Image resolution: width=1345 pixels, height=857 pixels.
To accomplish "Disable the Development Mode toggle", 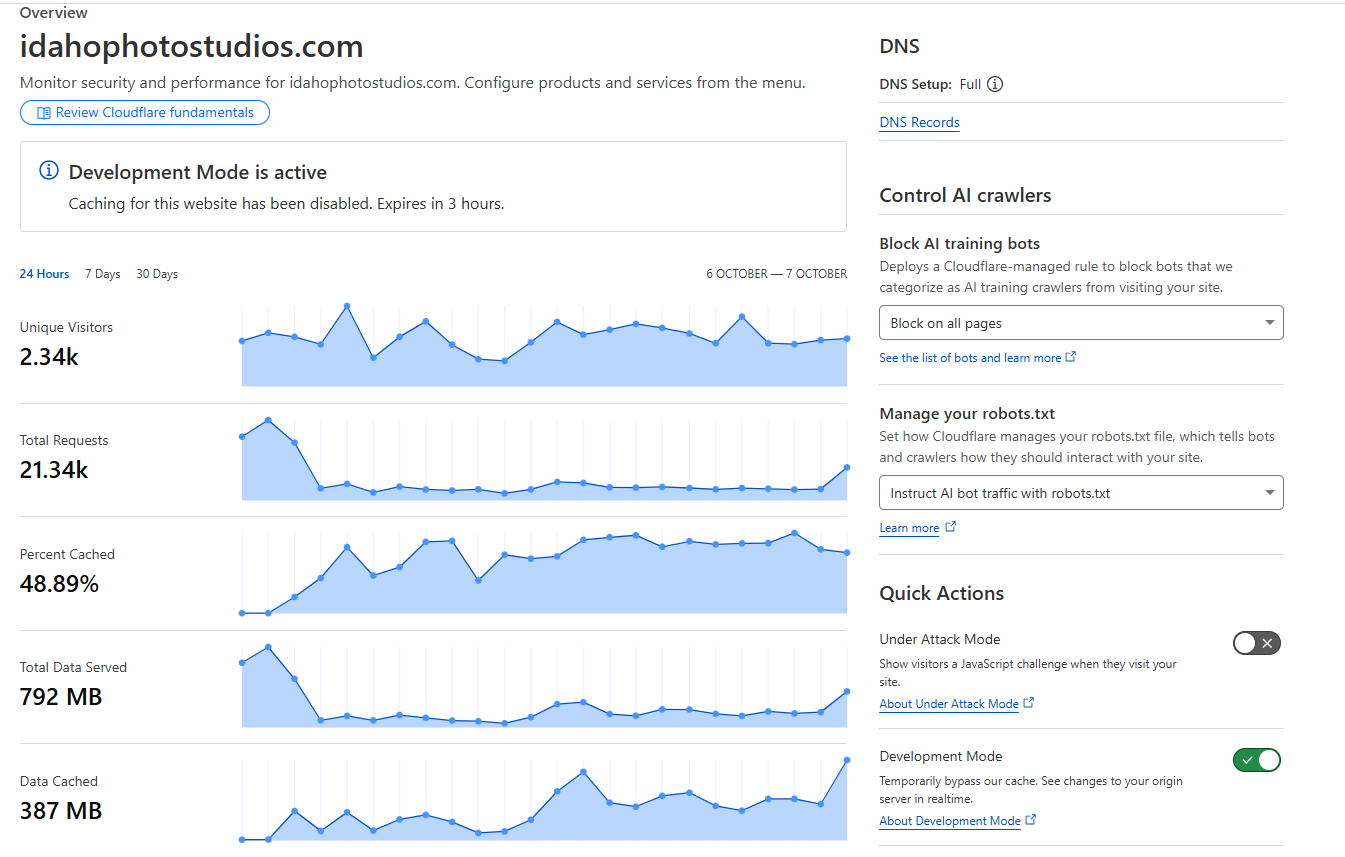I will click(x=1256, y=760).
